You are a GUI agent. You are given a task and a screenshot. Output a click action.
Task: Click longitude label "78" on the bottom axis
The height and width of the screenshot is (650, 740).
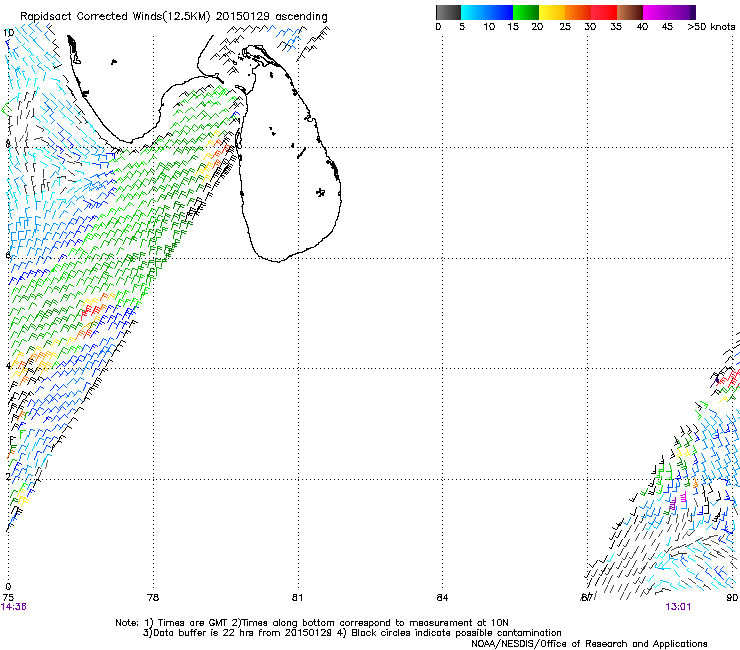[x=153, y=598]
